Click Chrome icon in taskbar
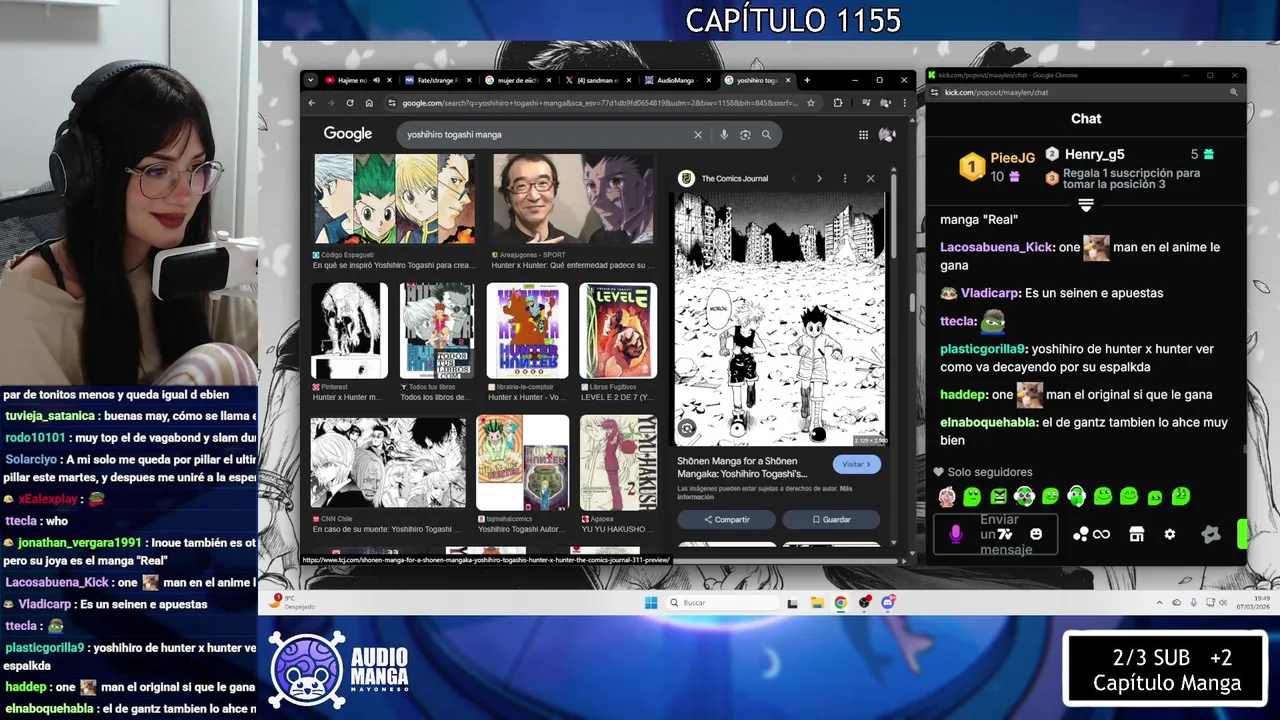Image resolution: width=1280 pixels, height=720 pixels. [x=841, y=603]
